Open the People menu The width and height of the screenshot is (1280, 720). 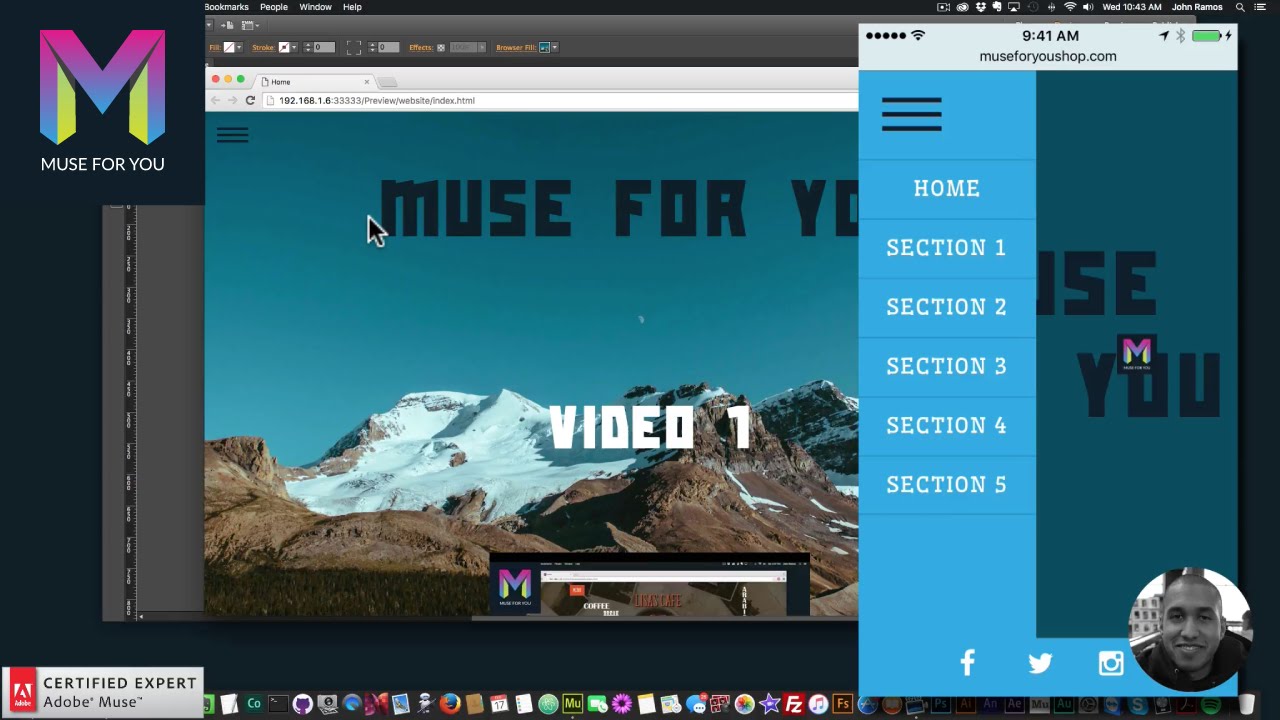(274, 7)
